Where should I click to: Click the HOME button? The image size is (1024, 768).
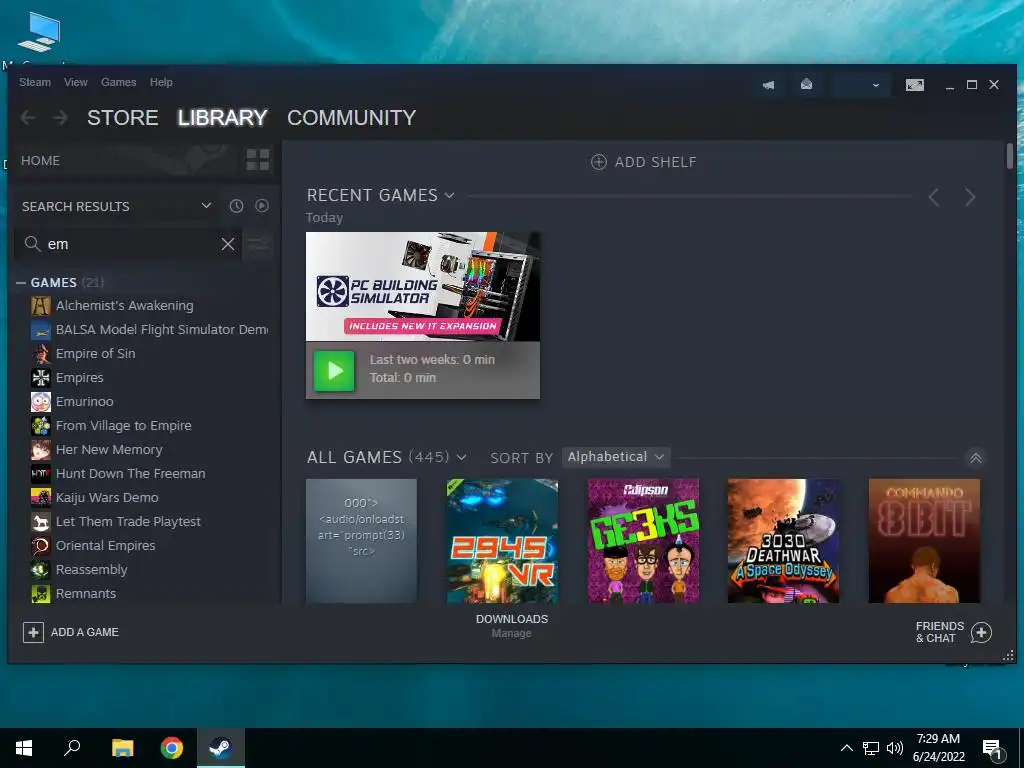pos(40,161)
